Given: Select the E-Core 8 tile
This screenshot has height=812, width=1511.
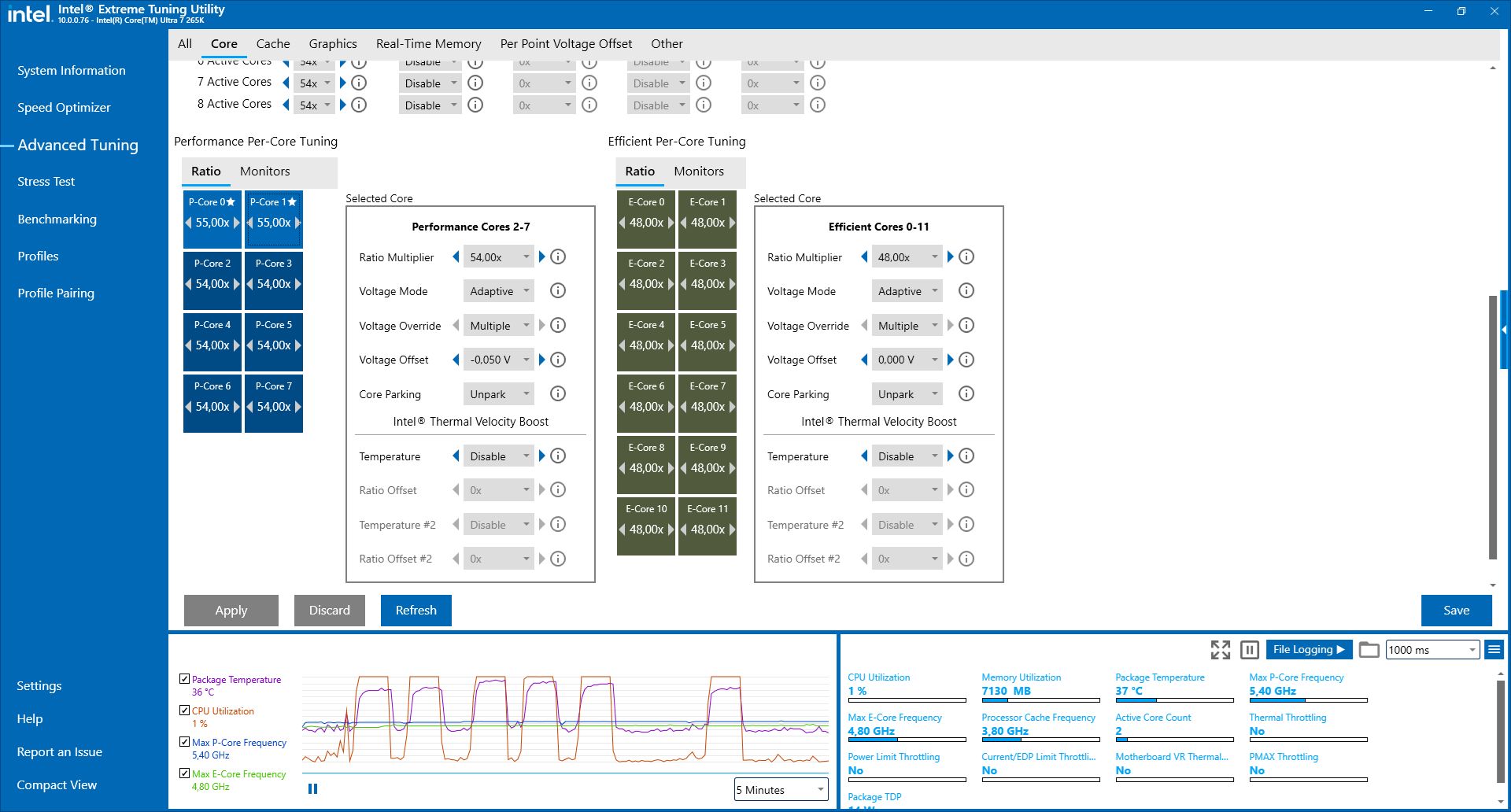Looking at the screenshot, I should (x=646, y=463).
